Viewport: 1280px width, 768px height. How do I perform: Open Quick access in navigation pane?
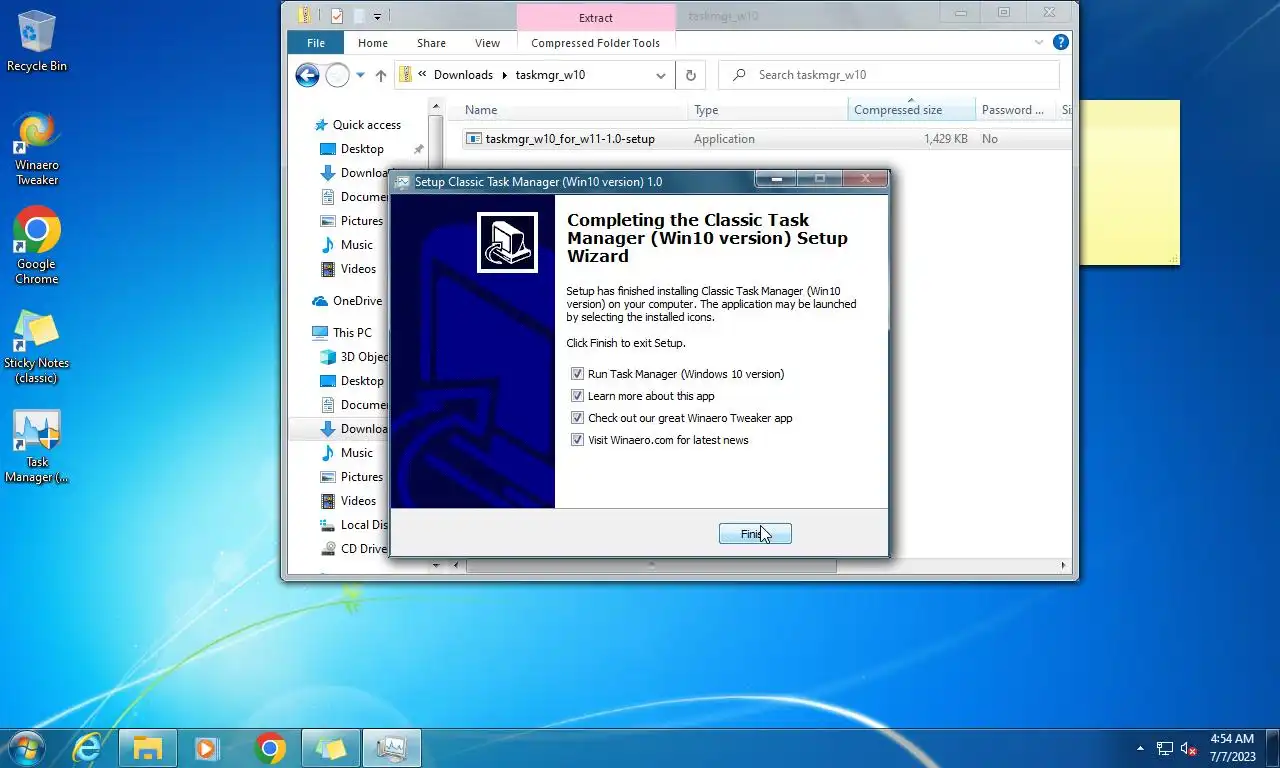click(357, 125)
